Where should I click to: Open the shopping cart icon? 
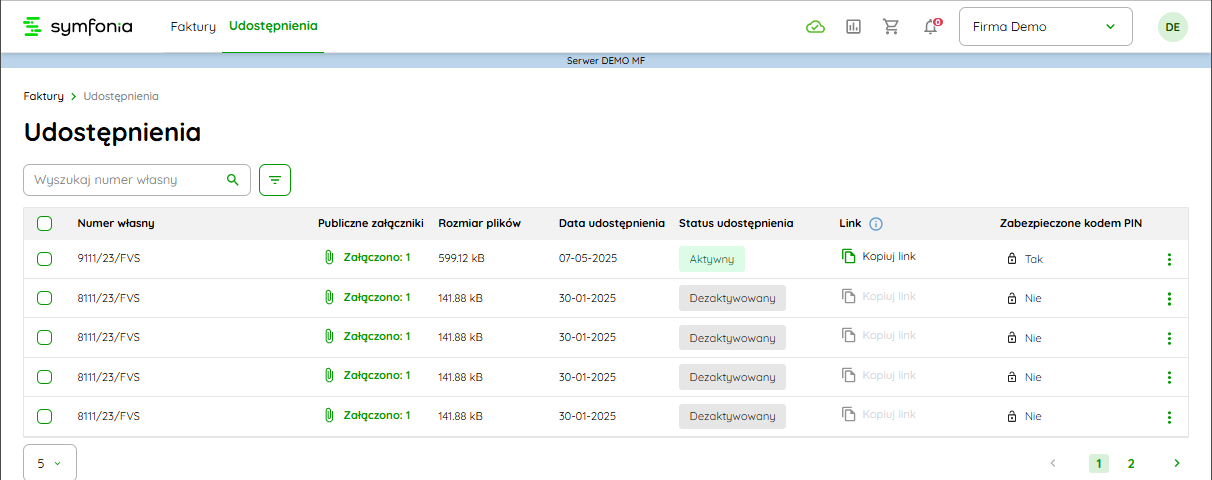891,27
